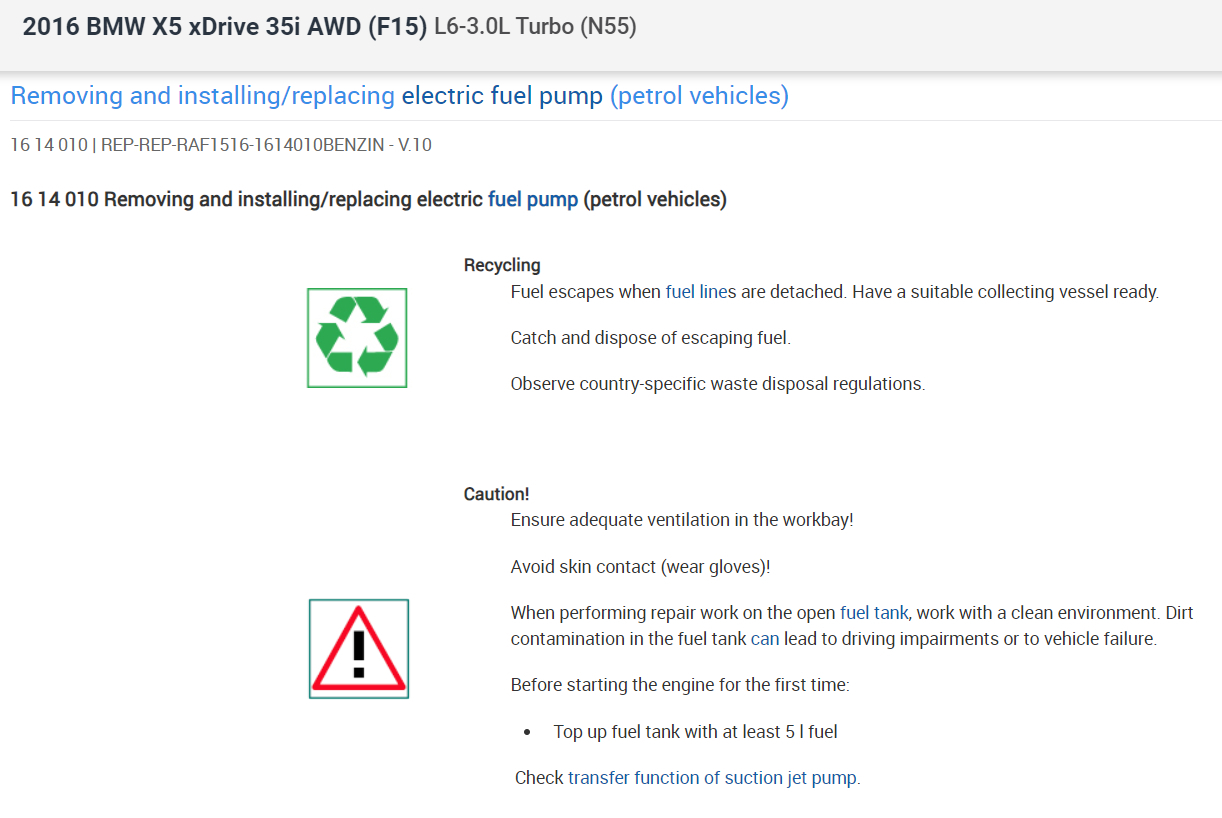
Task: Click the 'Caution!' section heading
Action: (496, 494)
